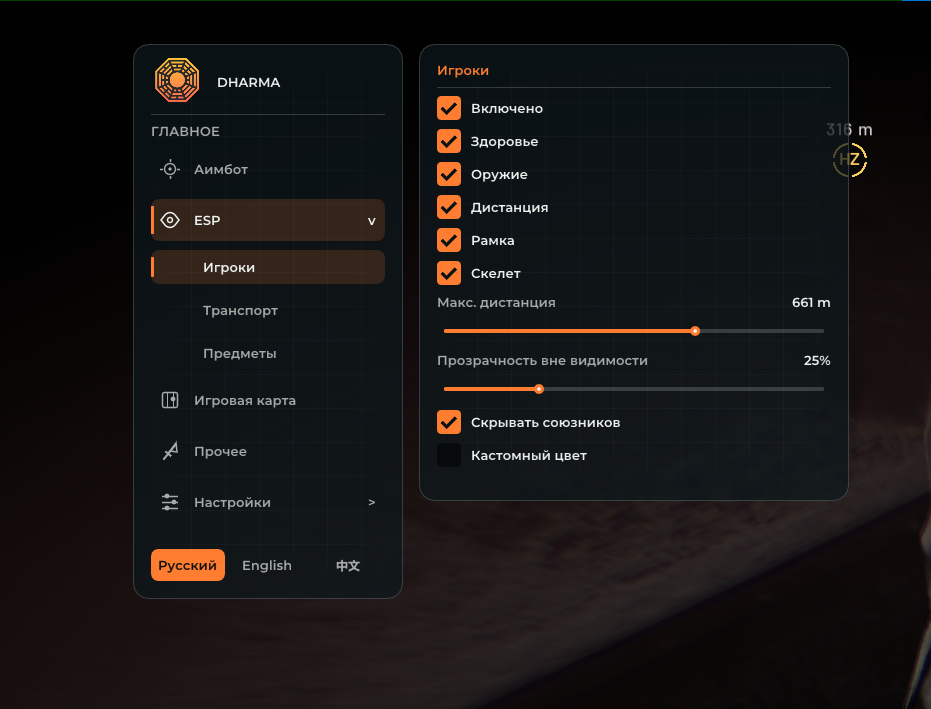931x709 pixels.
Task: Toggle the Дистанция checkbox
Action: pyautogui.click(x=449, y=207)
